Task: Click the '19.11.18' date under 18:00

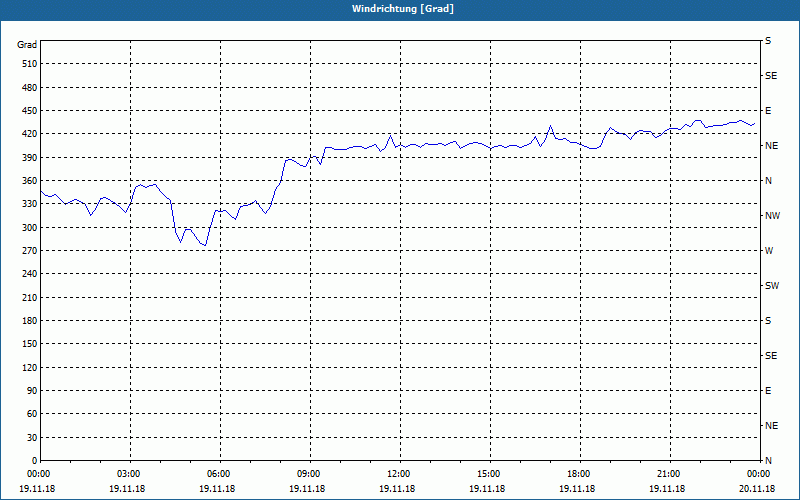Action: pyautogui.click(x=577, y=488)
